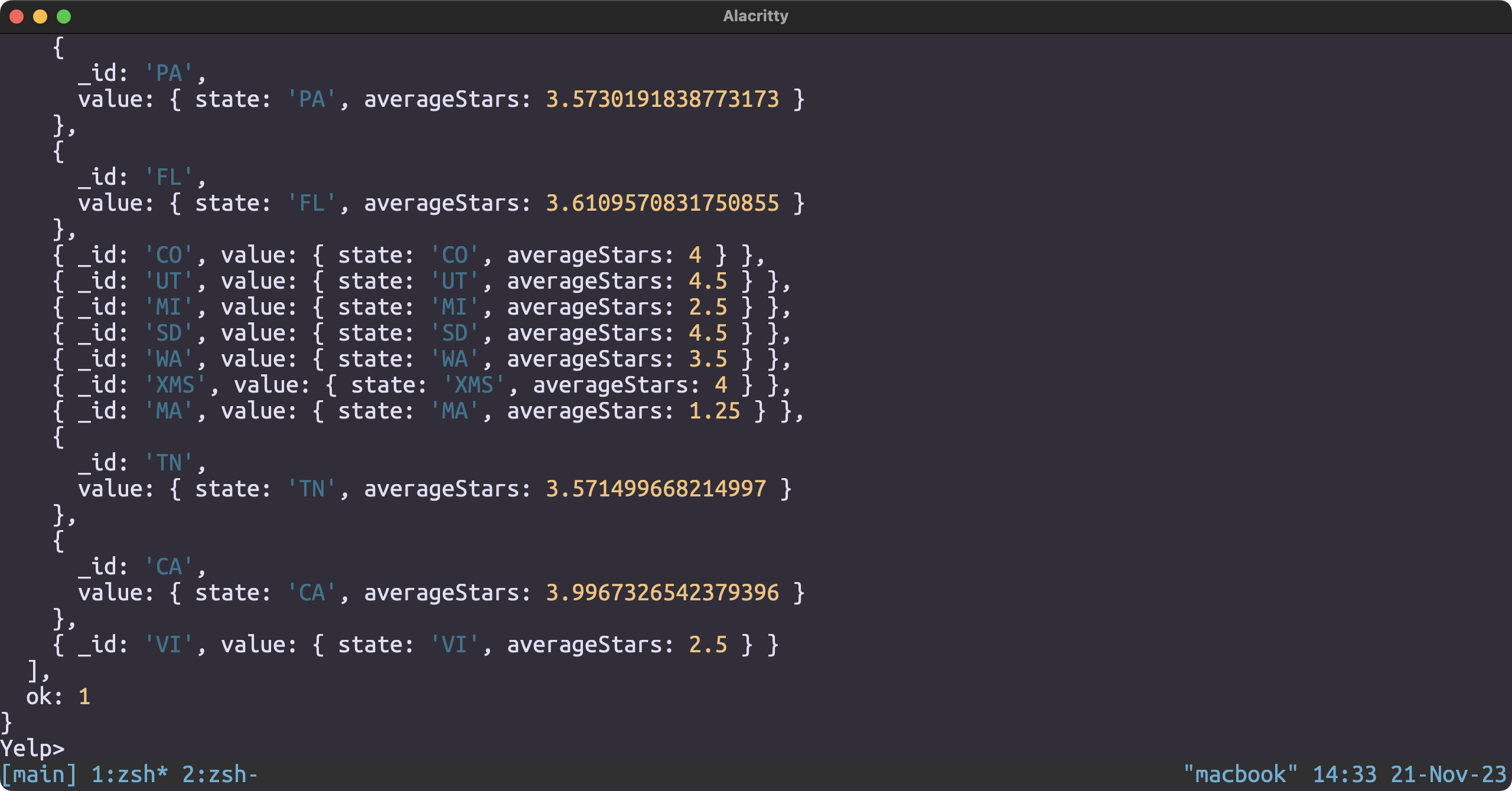Image resolution: width=1512 pixels, height=791 pixels.
Task: Click the 14:33 clock in status bar
Action: pyautogui.click(x=1344, y=774)
